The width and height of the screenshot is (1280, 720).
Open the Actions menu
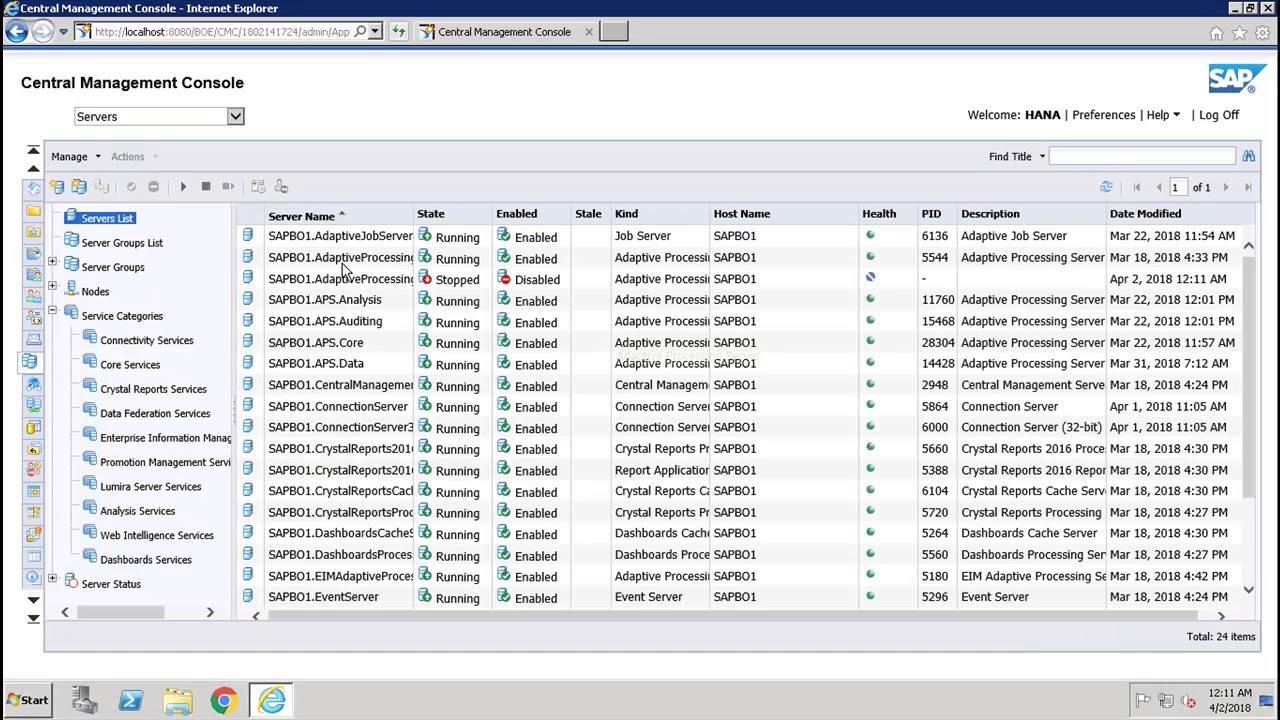pos(133,157)
